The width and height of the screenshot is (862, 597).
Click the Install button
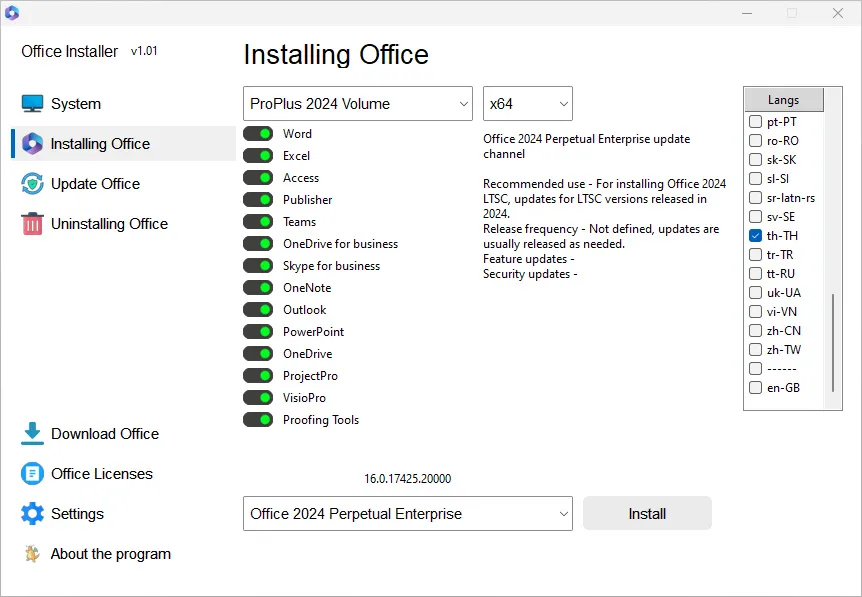tap(647, 513)
